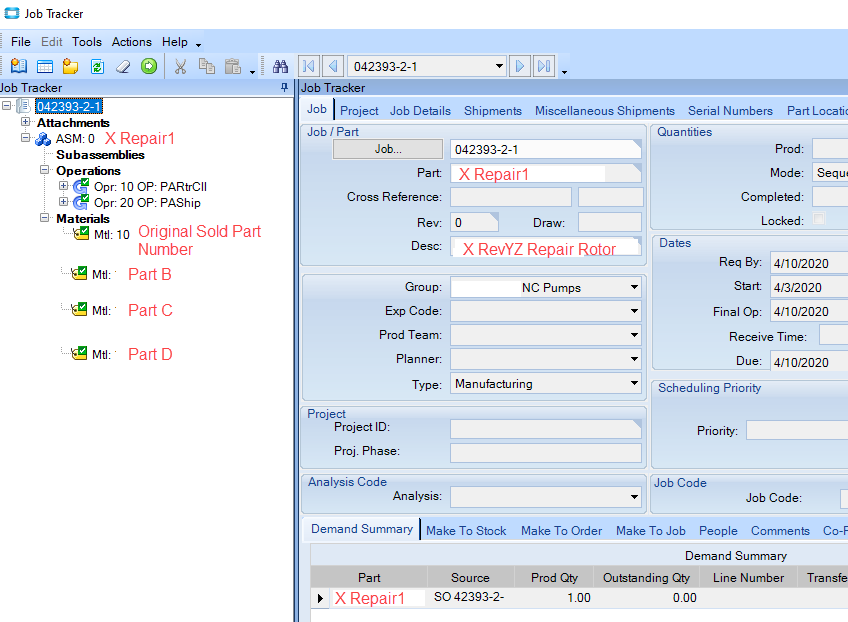Collapse the Operations tree node
848x622 pixels.
coord(44,170)
